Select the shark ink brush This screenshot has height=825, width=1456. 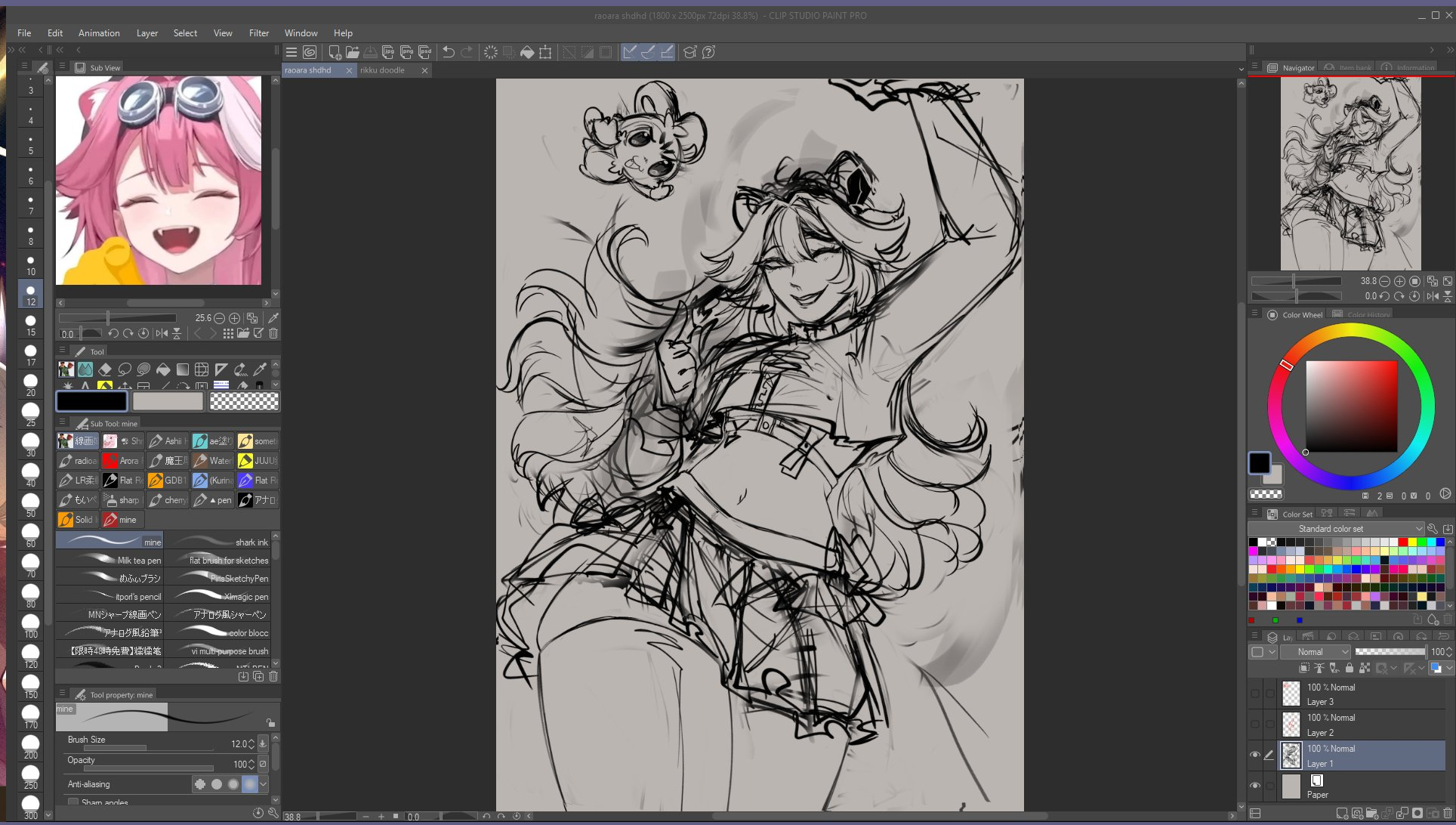click(x=219, y=542)
